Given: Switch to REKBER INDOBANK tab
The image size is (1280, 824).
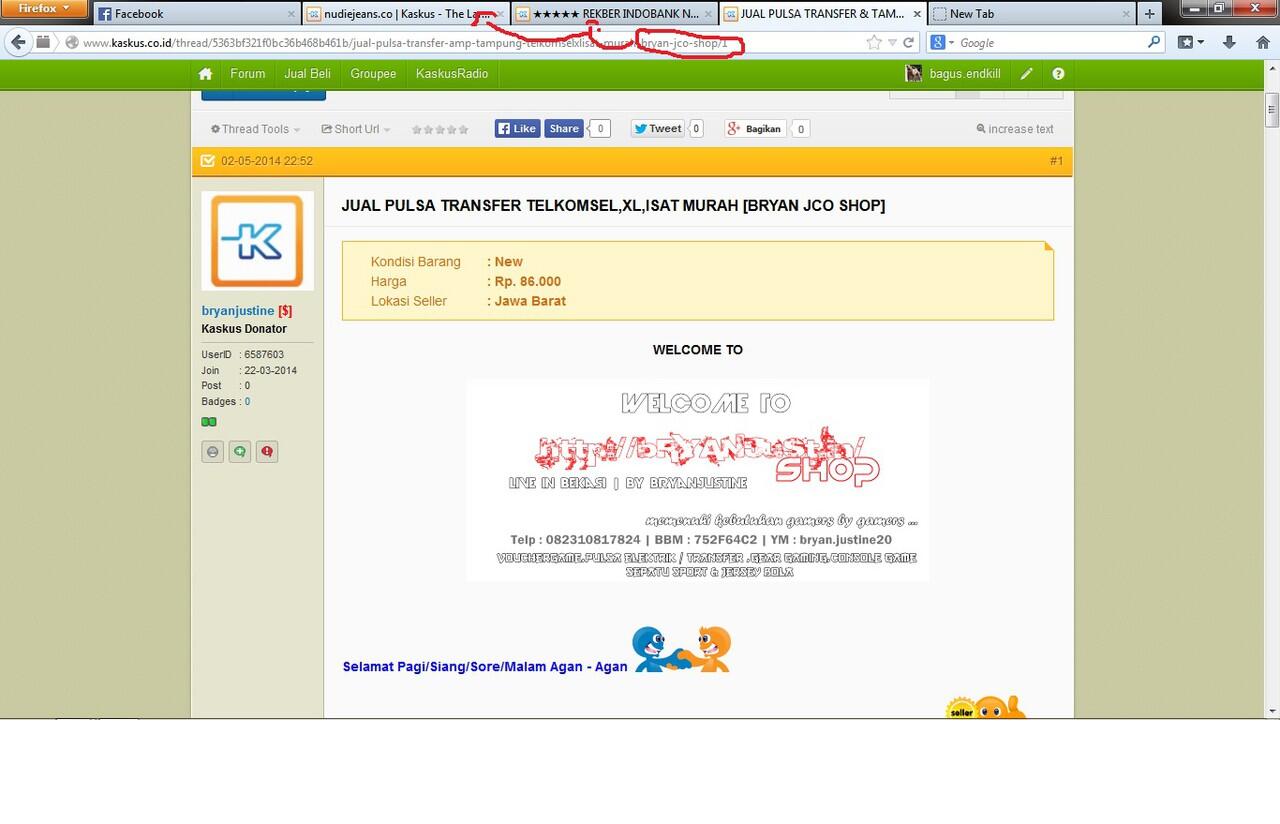Looking at the screenshot, I should pyautogui.click(x=614, y=14).
